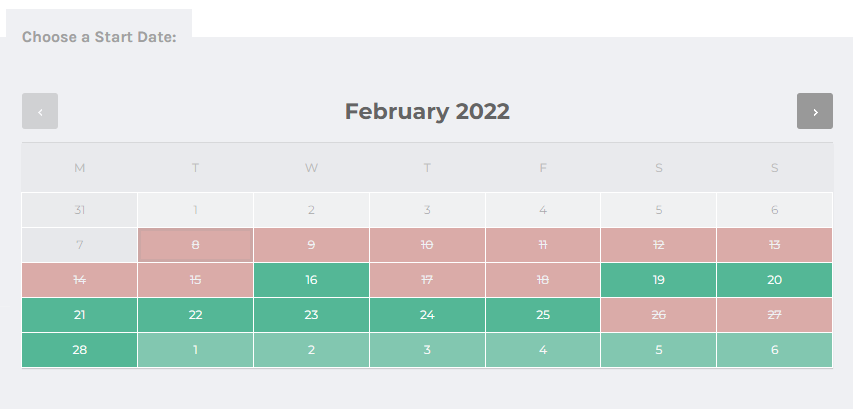Choose next month's date 4 in the bottom row
This screenshot has height=409, width=853.
pyautogui.click(x=543, y=350)
